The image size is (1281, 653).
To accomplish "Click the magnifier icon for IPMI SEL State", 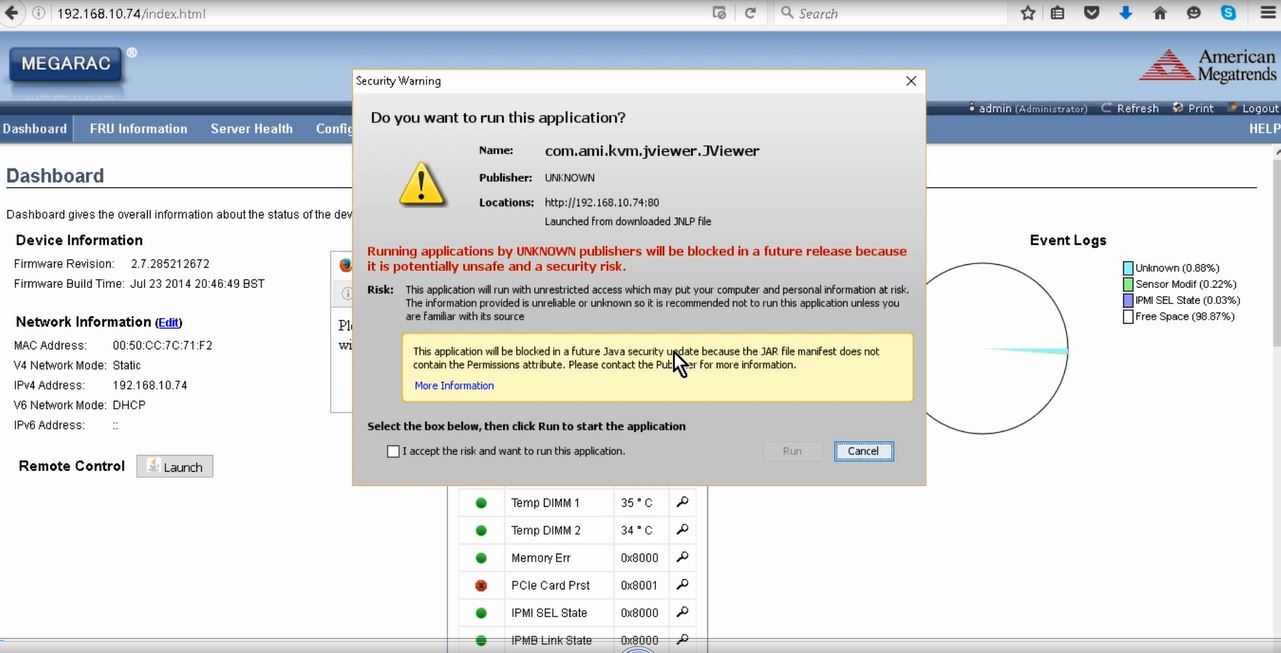I will click(682, 612).
